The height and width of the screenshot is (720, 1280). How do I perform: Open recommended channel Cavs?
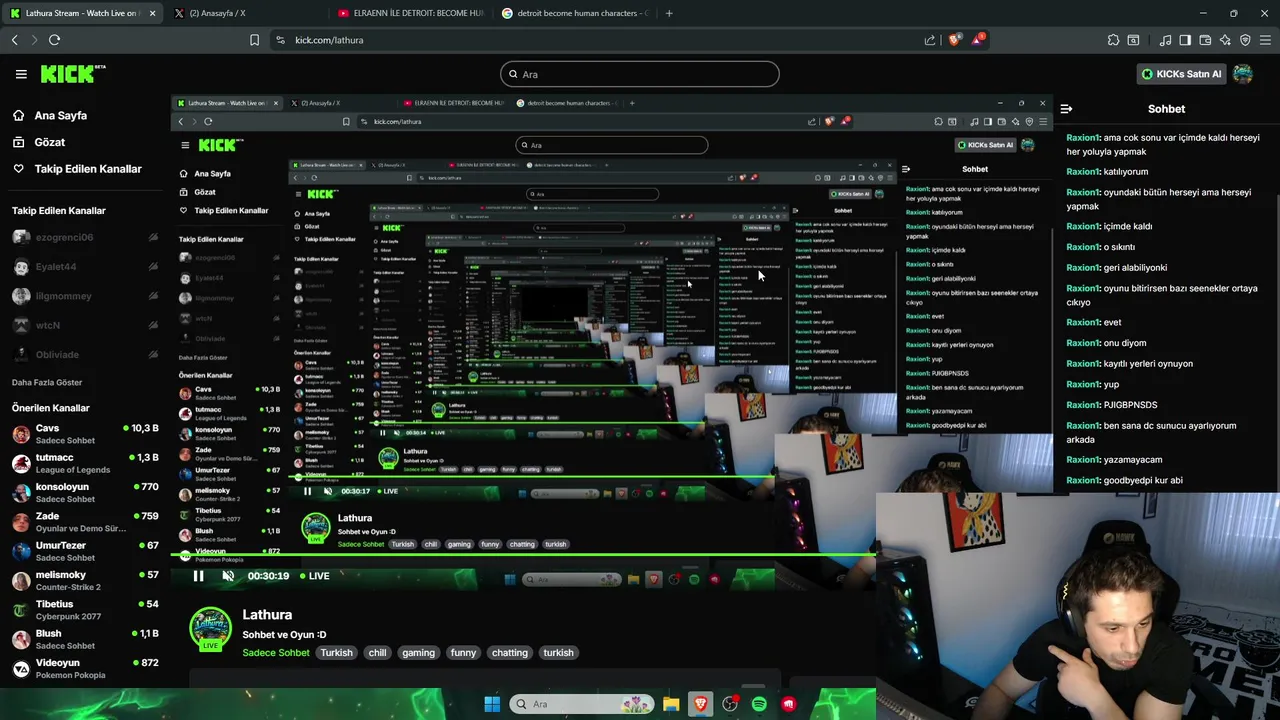[85, 434]
